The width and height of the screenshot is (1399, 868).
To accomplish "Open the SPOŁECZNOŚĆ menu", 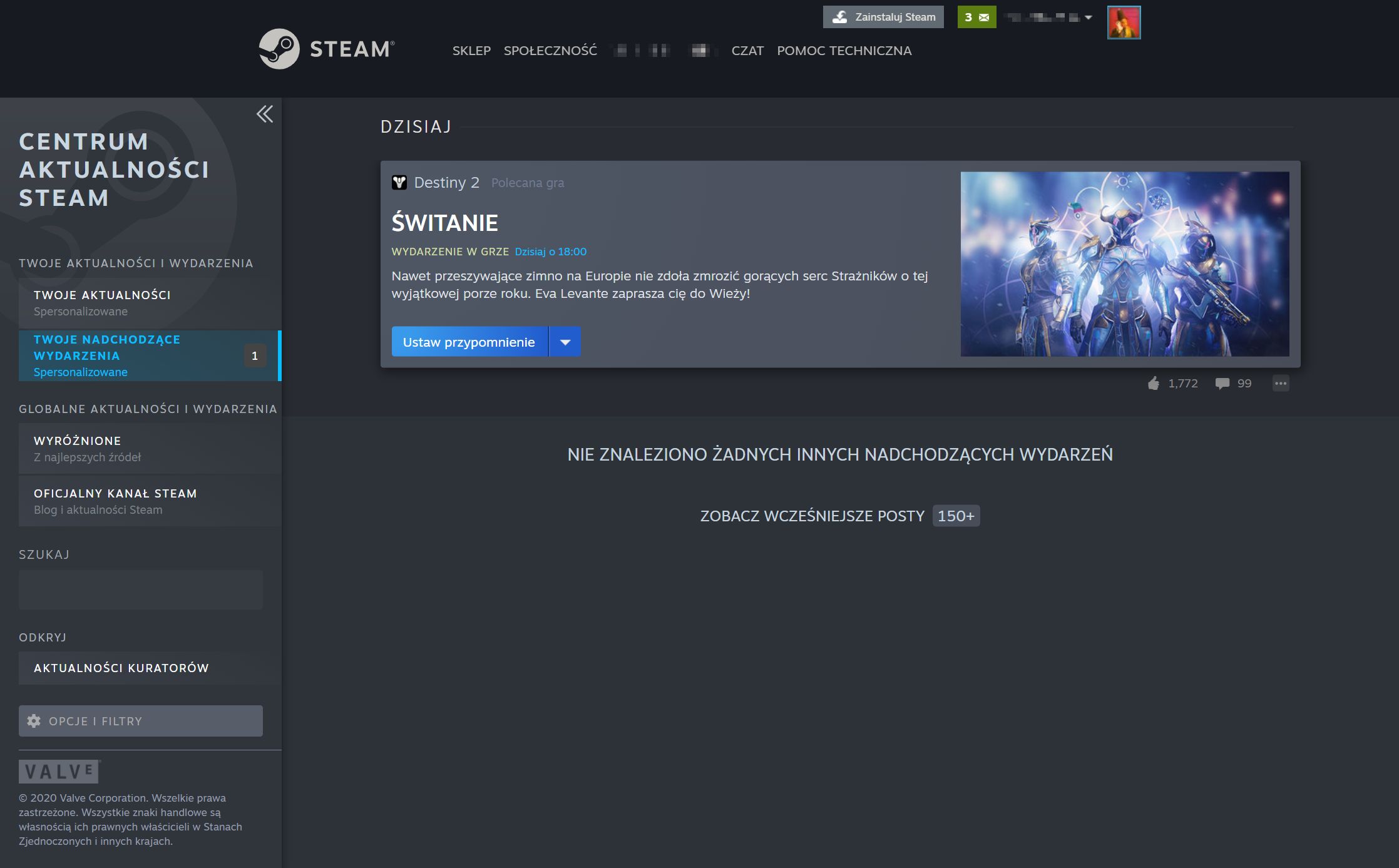I will [x=550, y=51].
